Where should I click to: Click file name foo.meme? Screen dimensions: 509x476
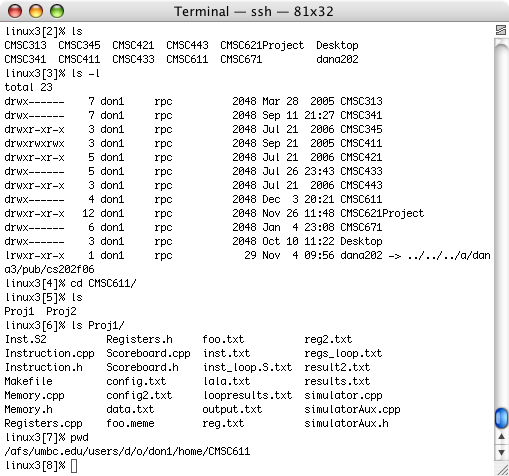[130, 423]
